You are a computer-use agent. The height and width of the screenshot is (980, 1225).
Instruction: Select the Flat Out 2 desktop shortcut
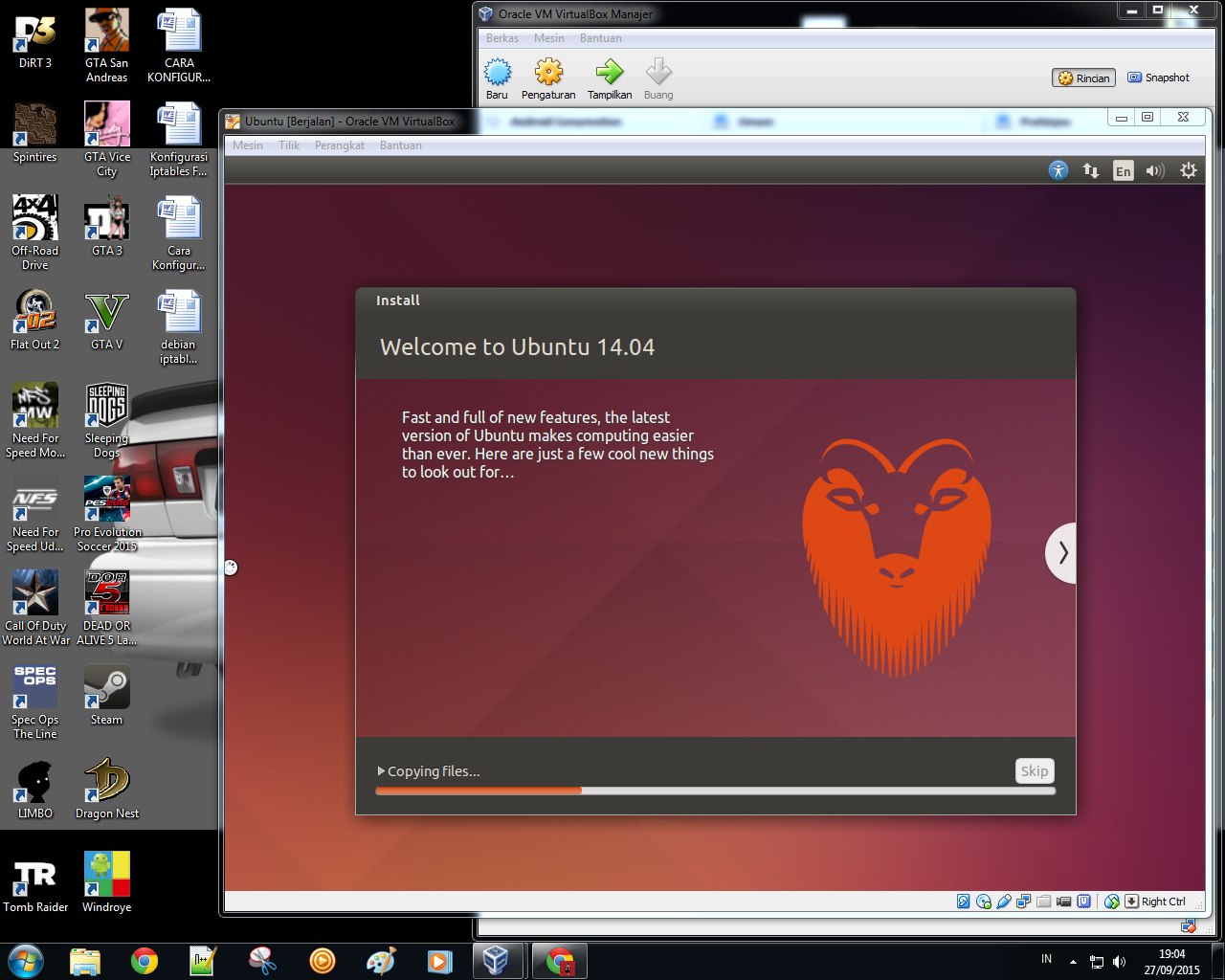(x=35, y=322)
